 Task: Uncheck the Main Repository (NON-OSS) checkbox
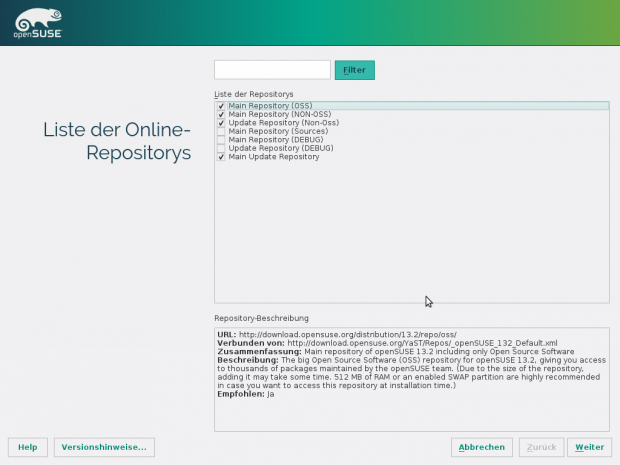tap(221, 114)
